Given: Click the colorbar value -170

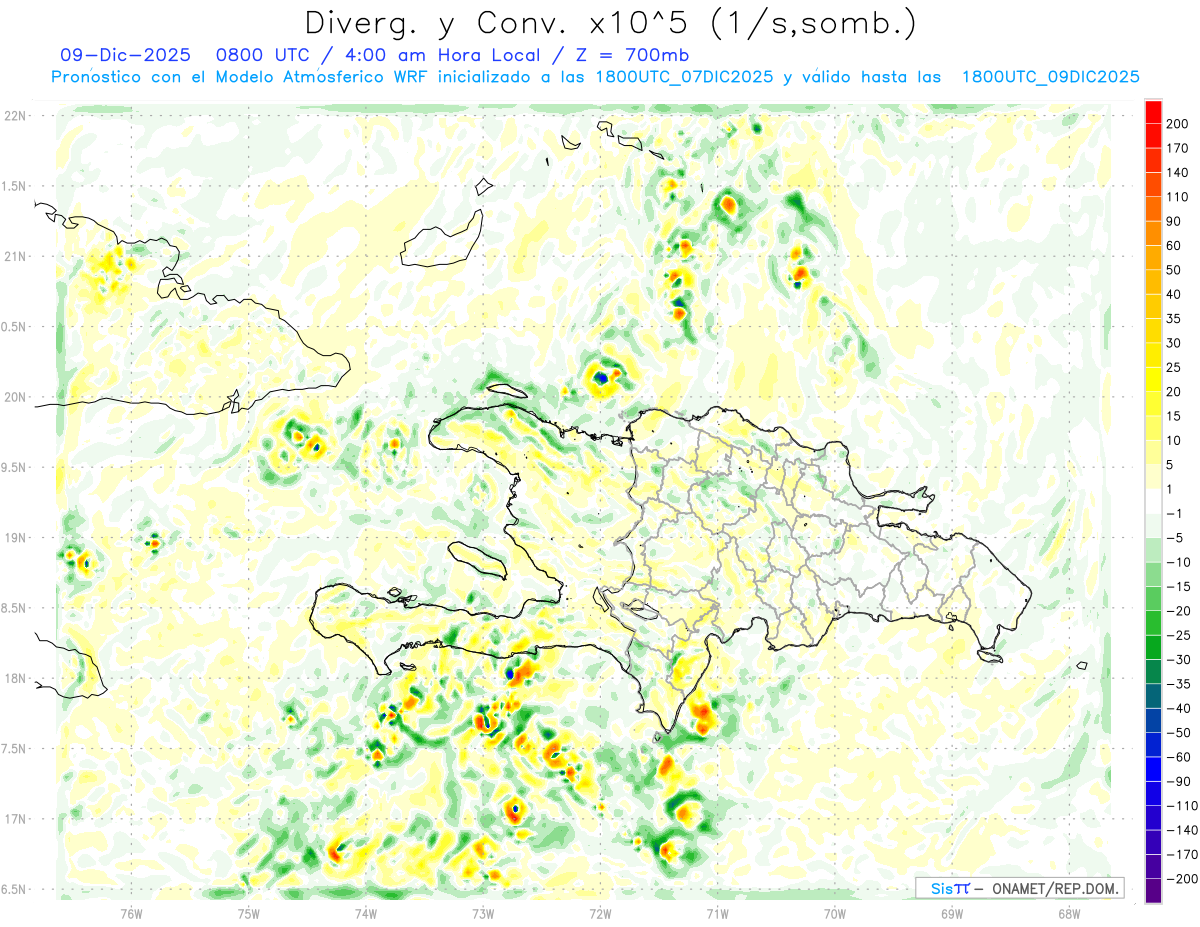Looking at the screenshot, I should pos(1182,854).
